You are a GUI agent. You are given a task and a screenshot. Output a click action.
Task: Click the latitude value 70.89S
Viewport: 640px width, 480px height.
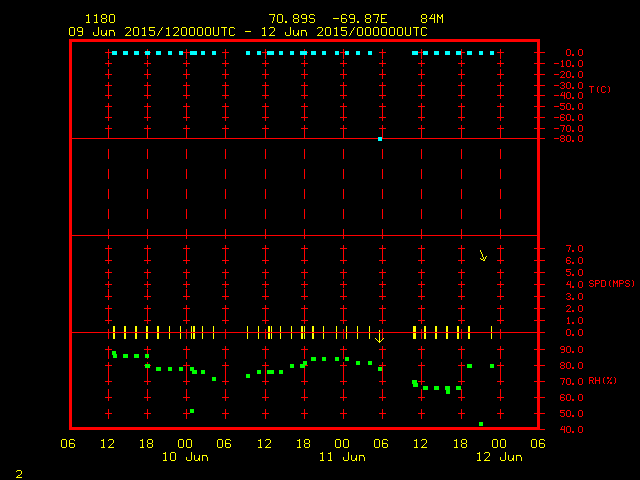point(292,19)
